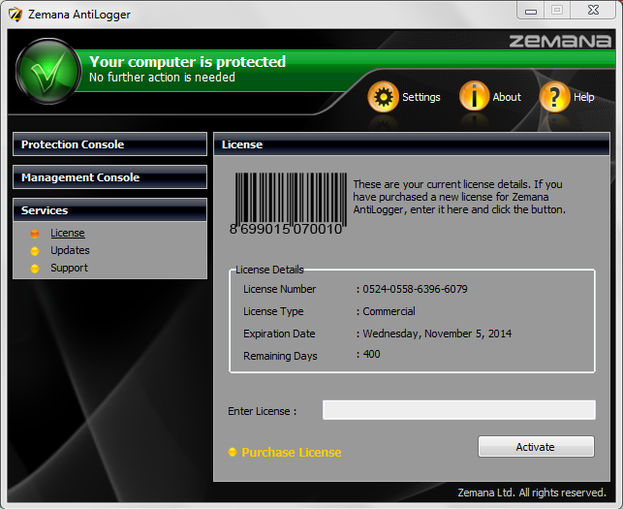Click the 'No further action is needed' text

pos(162,77)
